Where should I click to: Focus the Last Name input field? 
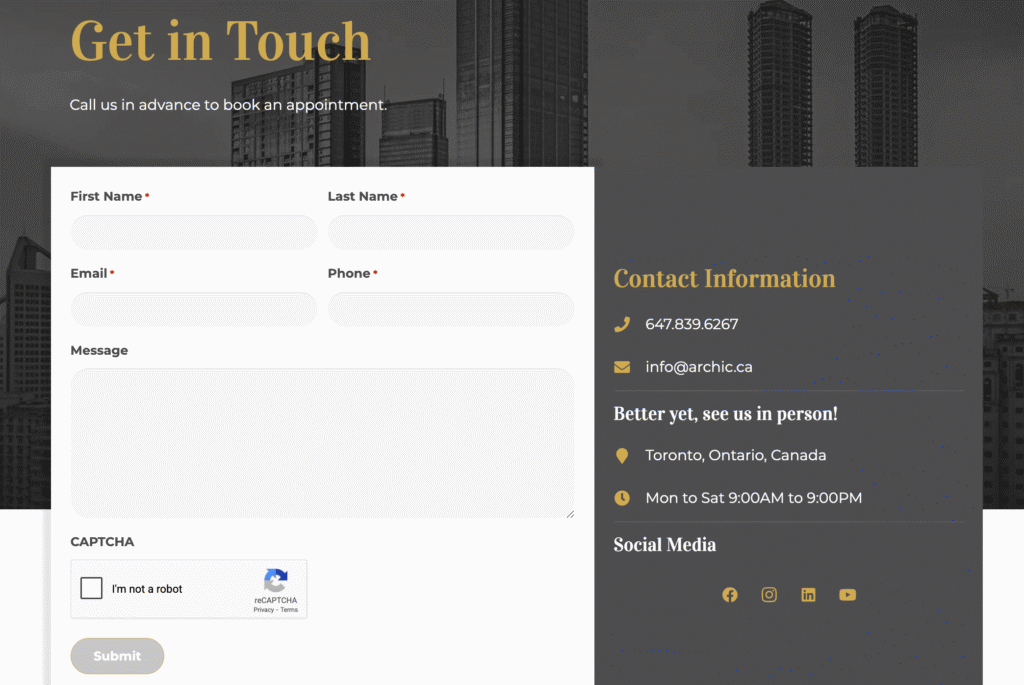coord(451,232)
